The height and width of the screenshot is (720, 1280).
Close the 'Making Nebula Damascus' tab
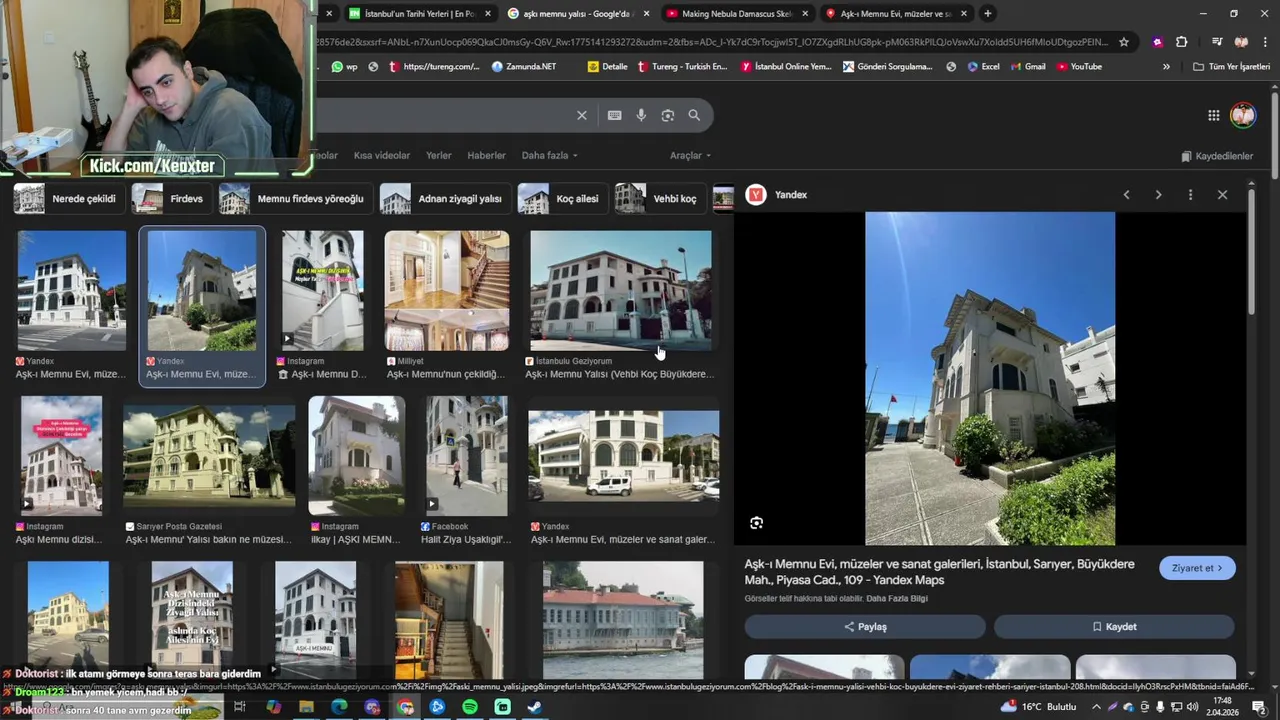(805, 14)
